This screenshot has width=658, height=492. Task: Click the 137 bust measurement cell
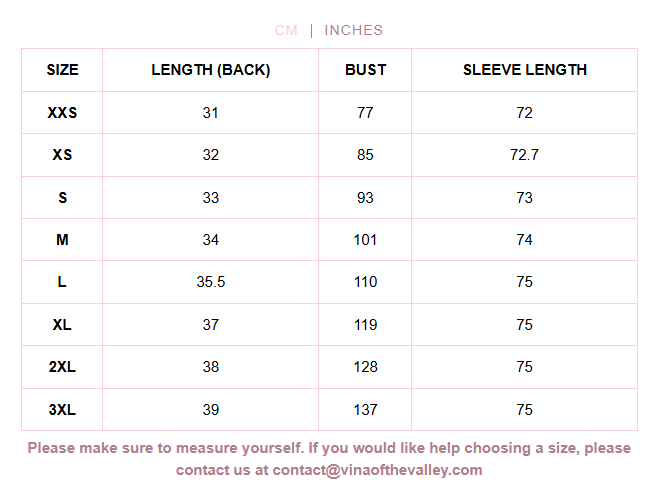[365, 409]
